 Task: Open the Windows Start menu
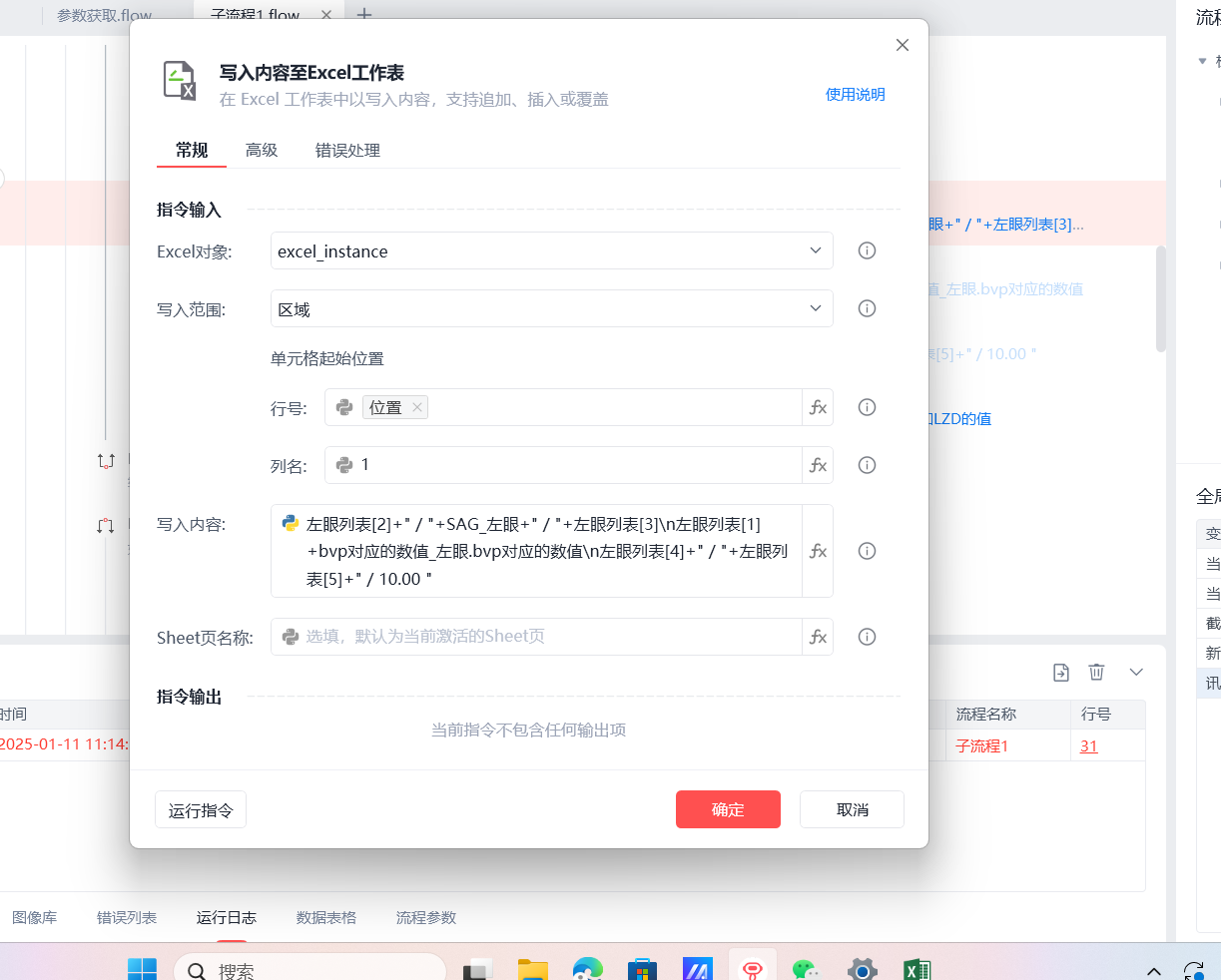click(x=142, y=969)
